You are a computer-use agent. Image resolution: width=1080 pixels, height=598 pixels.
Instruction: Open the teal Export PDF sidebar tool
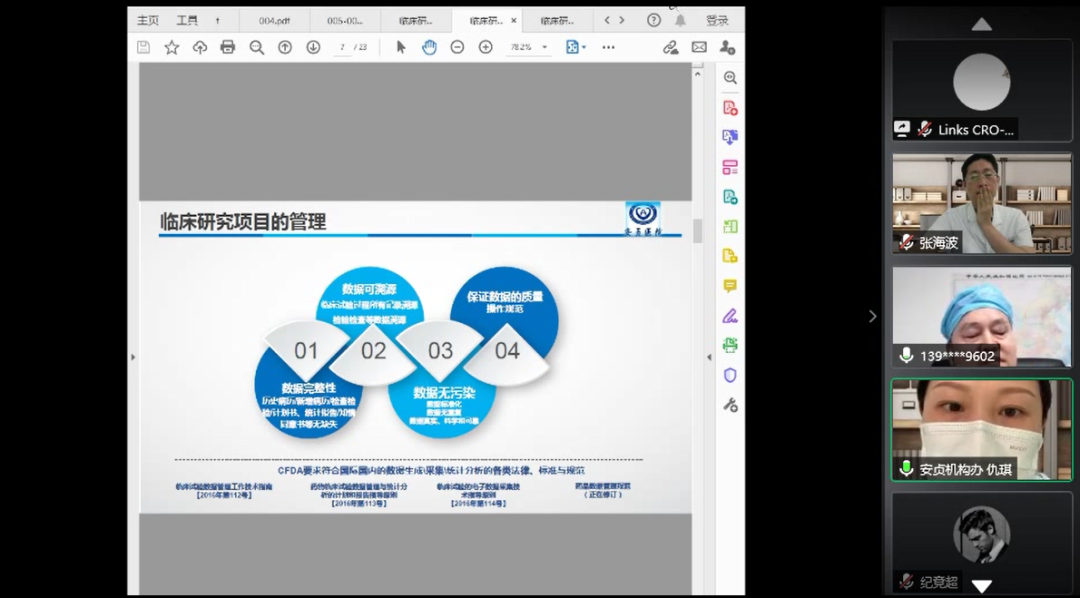coord(730,197)
